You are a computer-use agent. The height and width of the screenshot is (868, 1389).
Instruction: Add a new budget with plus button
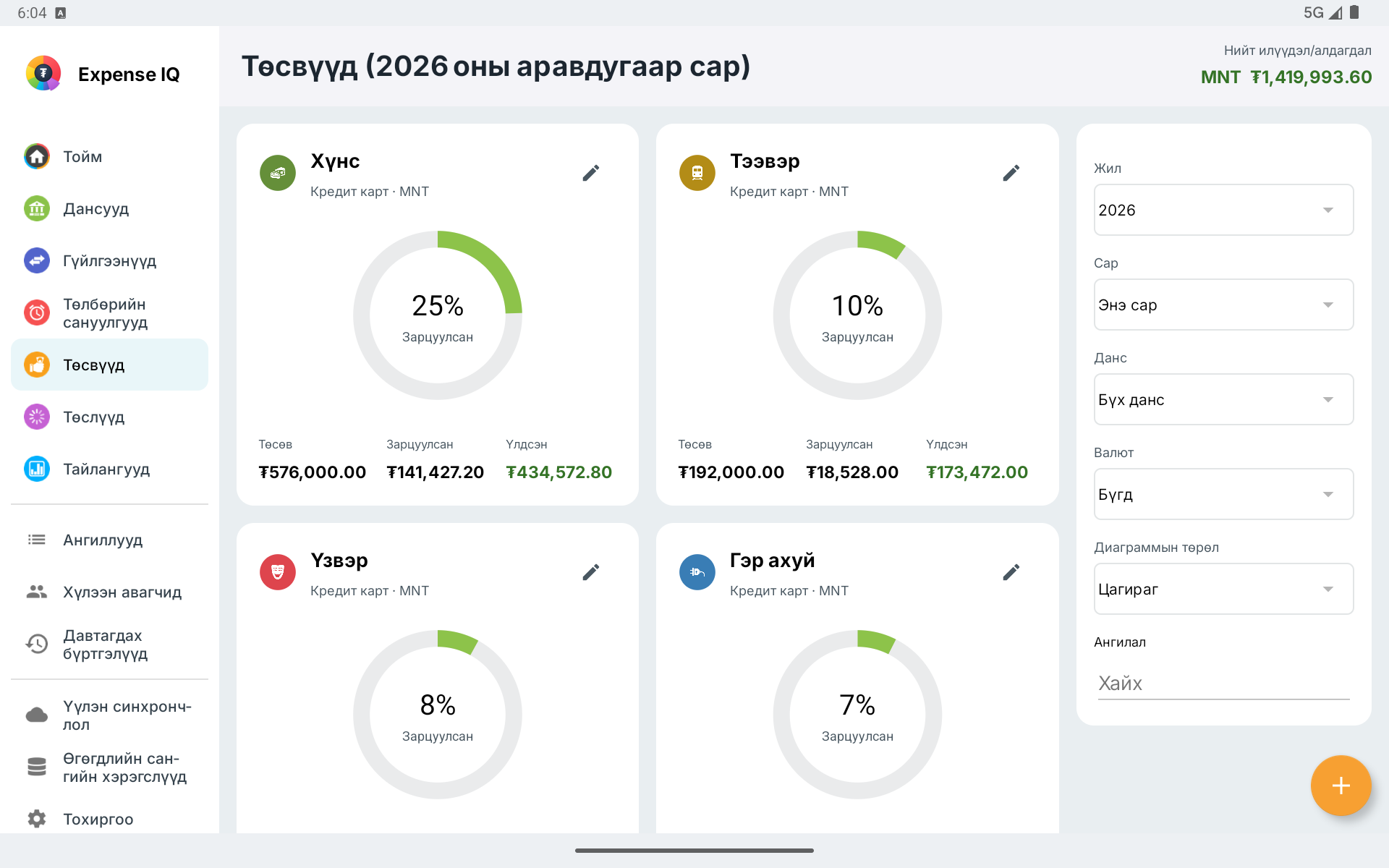1341,786
